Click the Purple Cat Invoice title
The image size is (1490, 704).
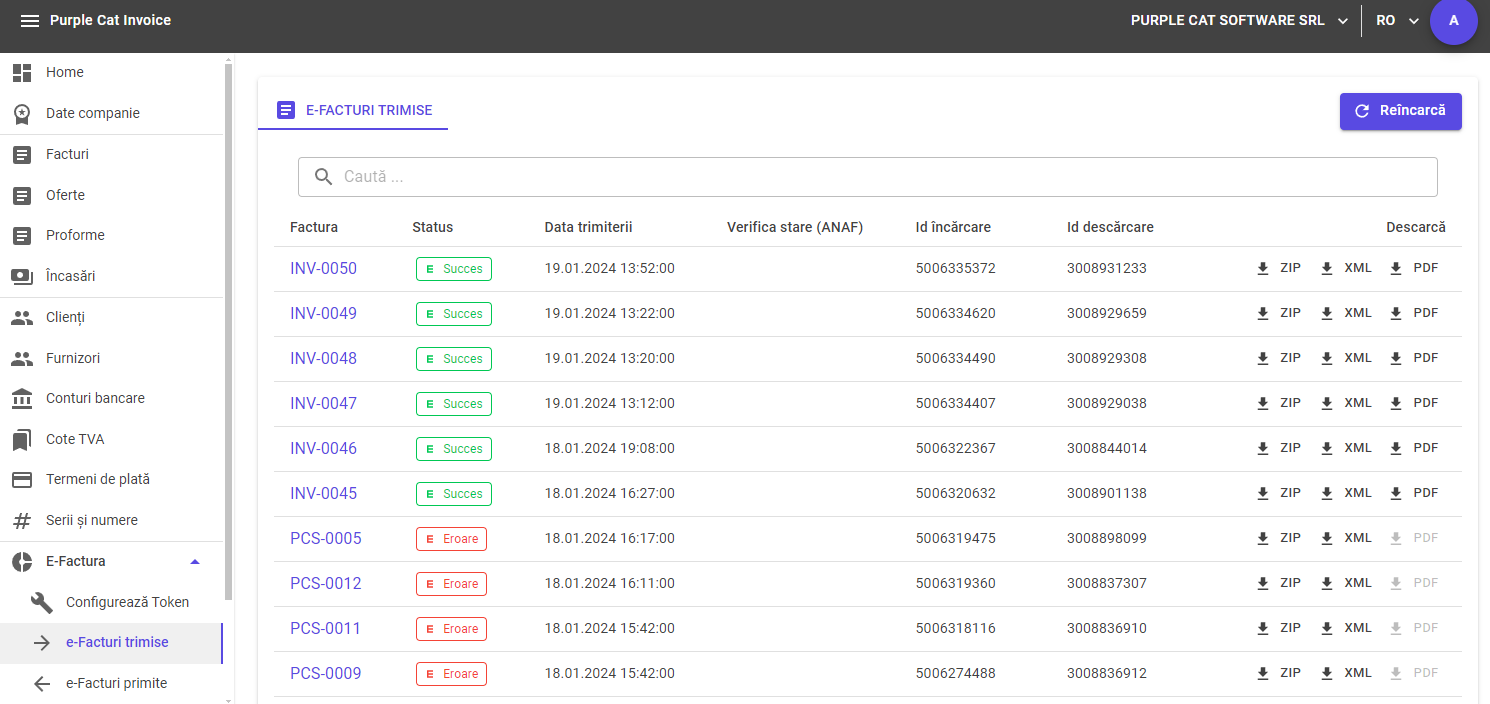[x=110, y=21]
